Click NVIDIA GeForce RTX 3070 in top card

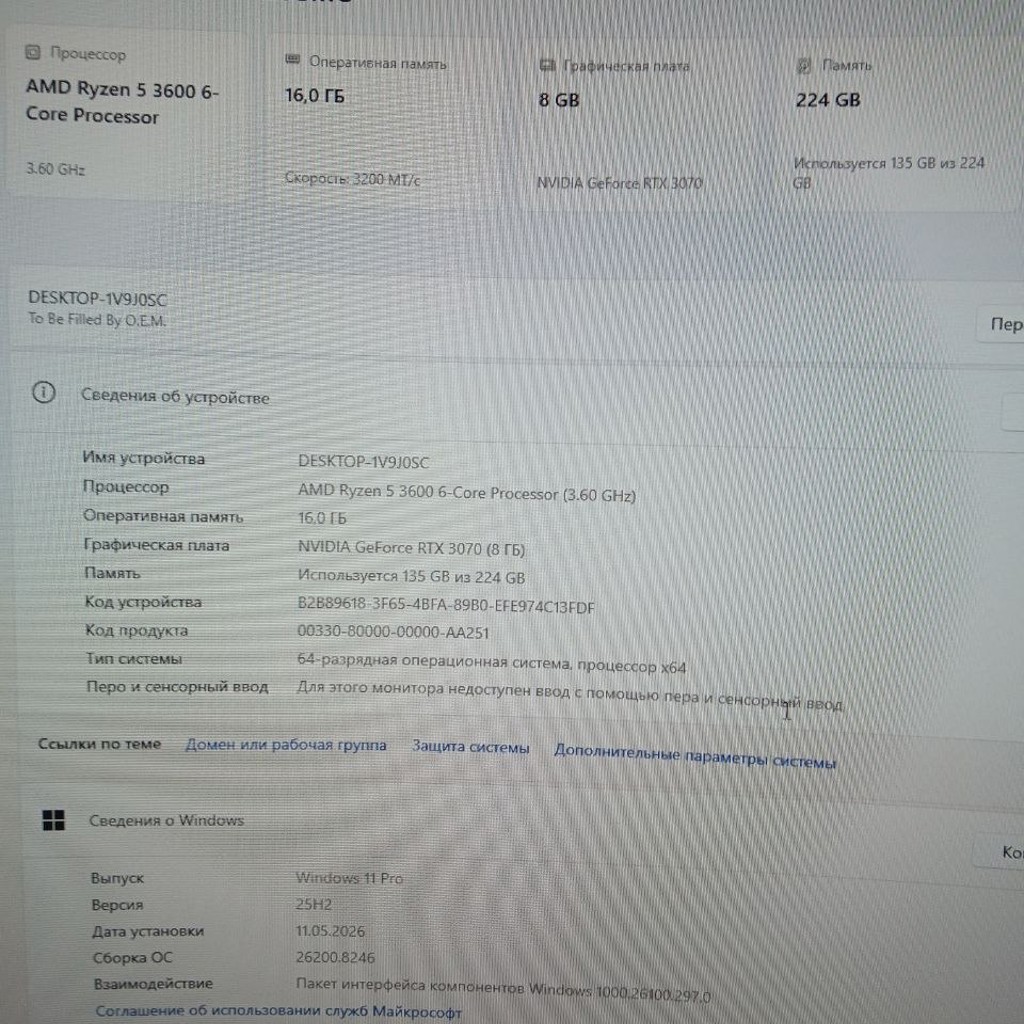619,183
